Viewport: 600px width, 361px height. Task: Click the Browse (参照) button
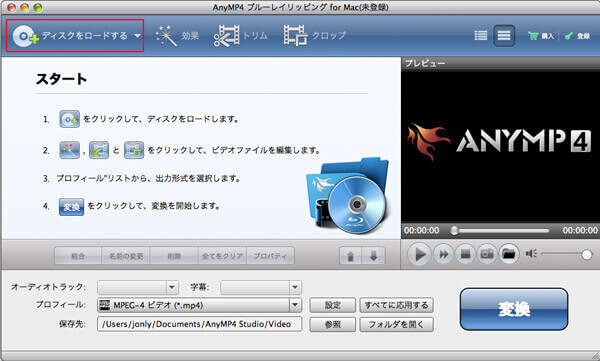point(333,324)
